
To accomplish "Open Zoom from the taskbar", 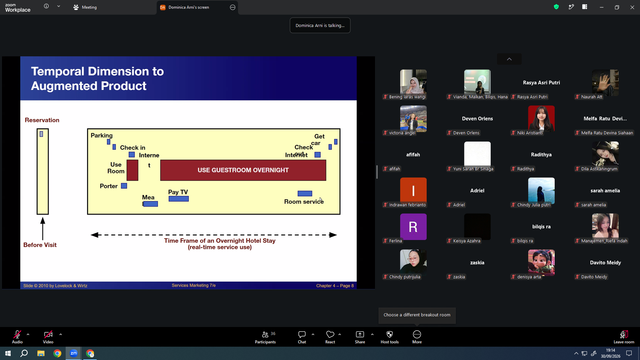I will click(73, 353).
